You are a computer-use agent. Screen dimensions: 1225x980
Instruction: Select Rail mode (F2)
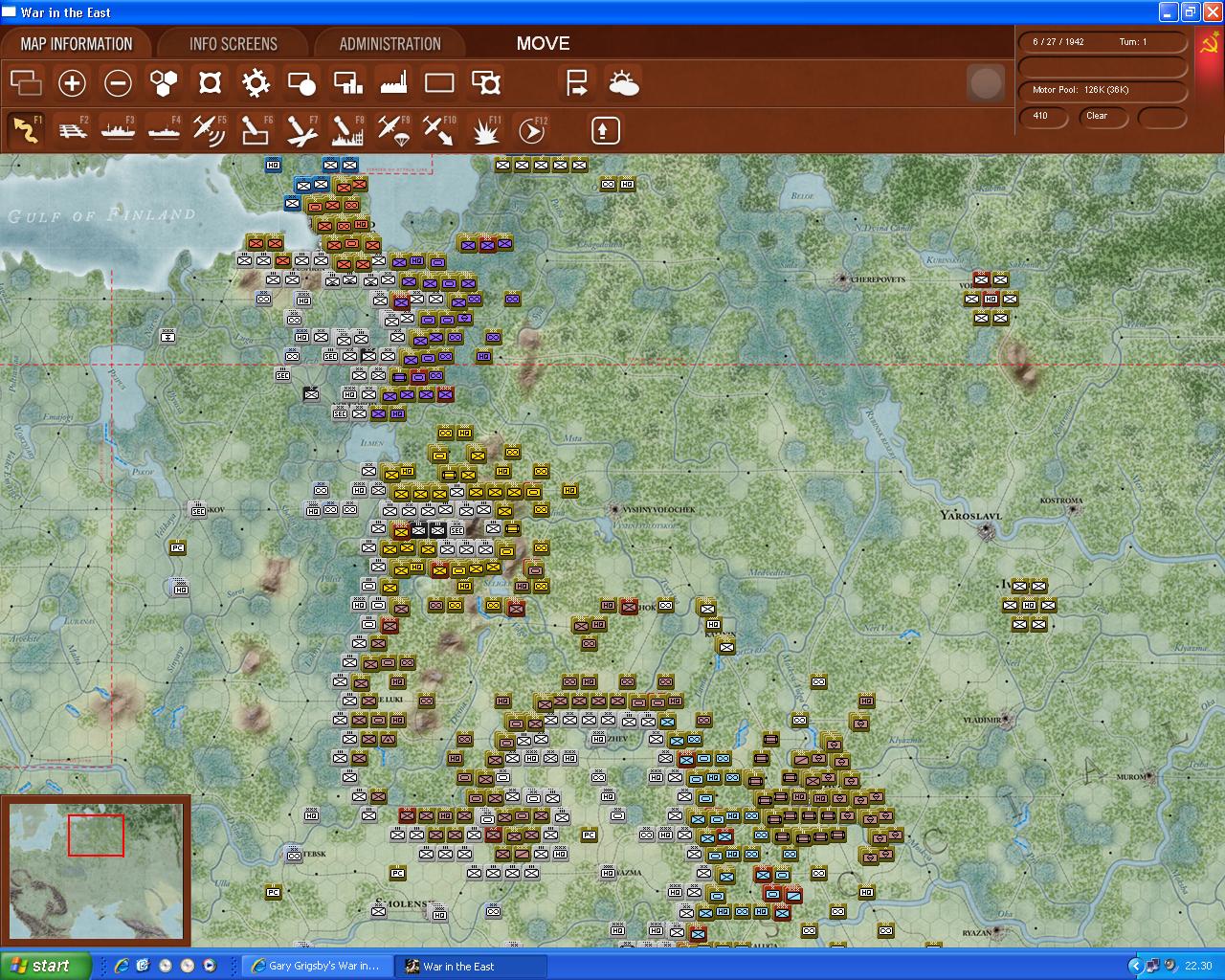pos(72,130)
